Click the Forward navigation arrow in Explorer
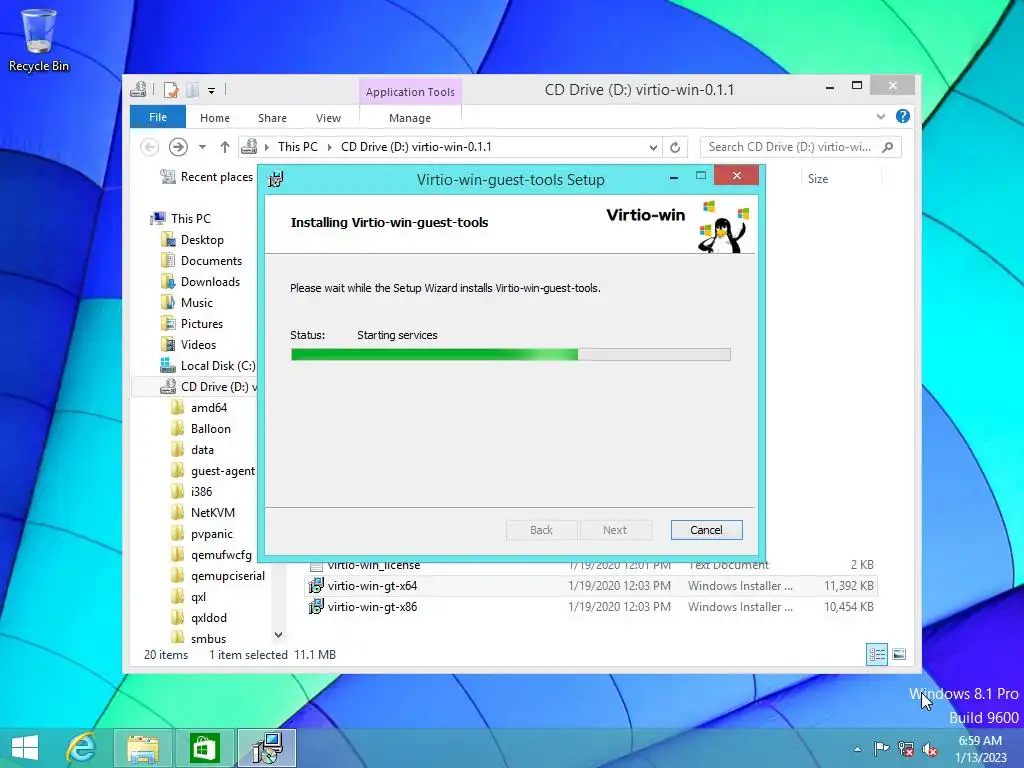This screenshot has width=1024, height=768. pyautogui.click(x=178, y=147)
